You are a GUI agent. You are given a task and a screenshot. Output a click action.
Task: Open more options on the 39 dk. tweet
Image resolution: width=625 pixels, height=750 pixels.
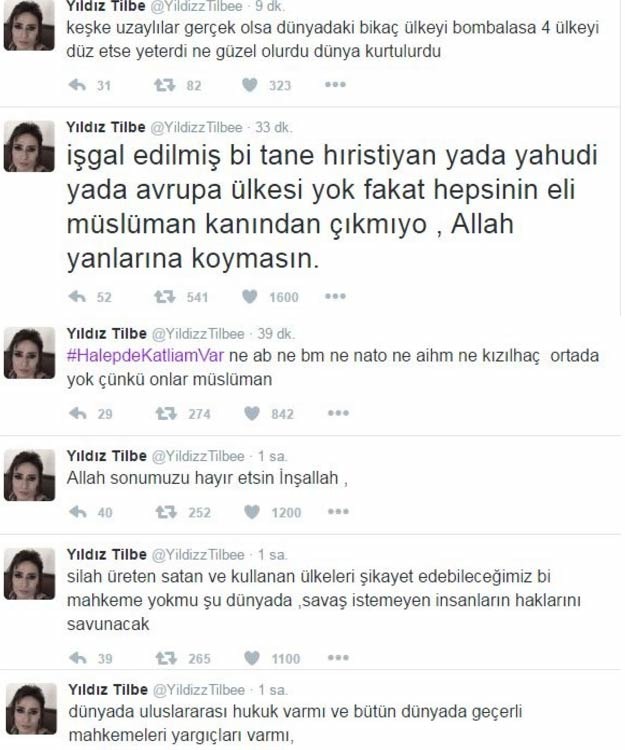[338, 413]
